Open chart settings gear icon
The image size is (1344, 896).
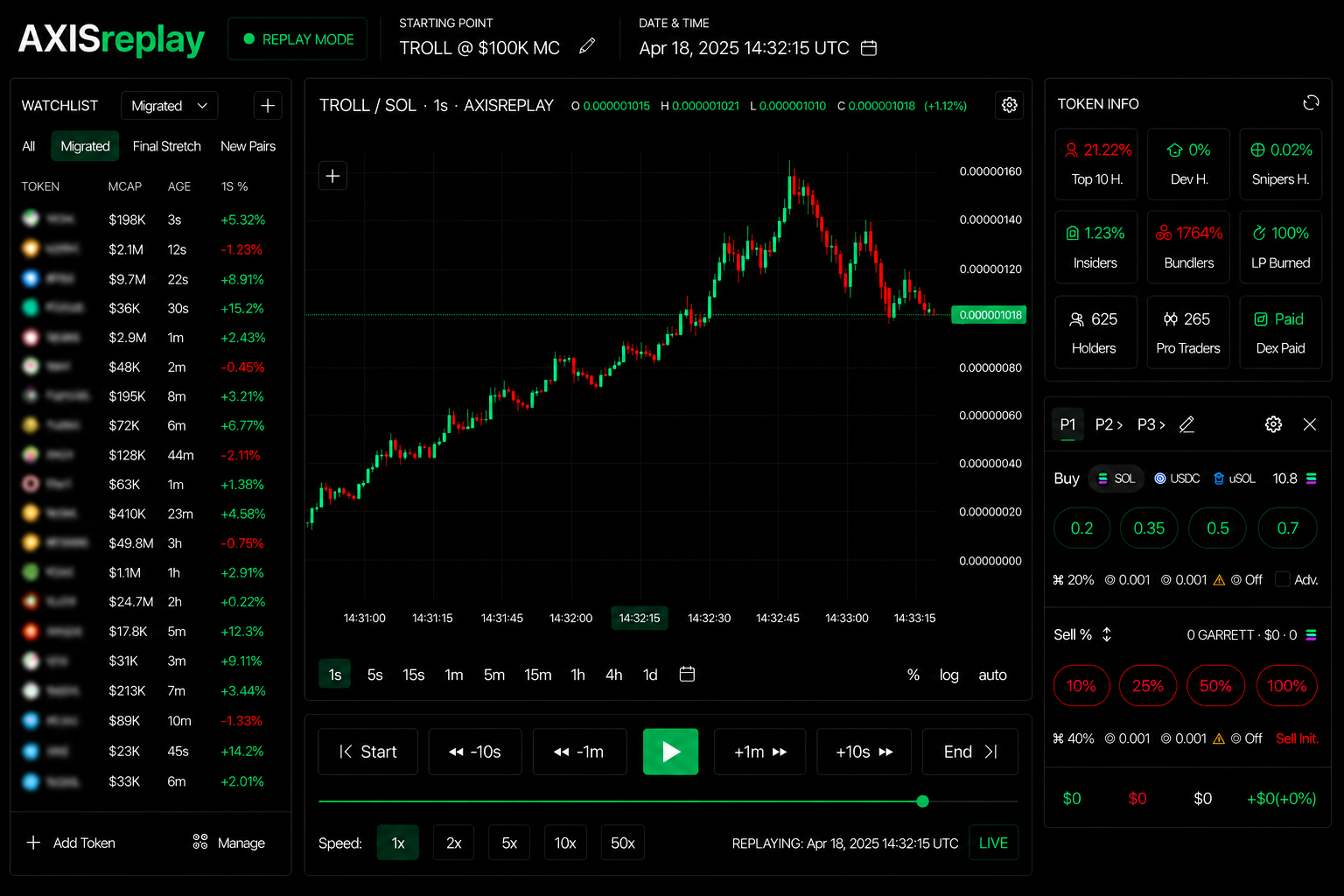coord(1010,105)
